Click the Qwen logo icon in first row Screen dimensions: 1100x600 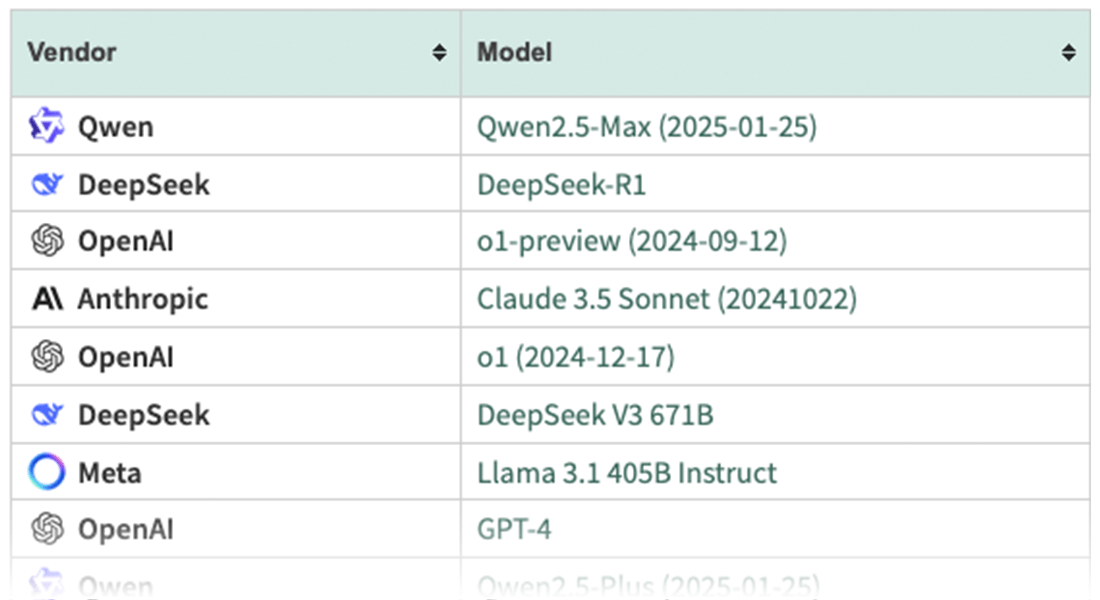[x=46, y=127]
